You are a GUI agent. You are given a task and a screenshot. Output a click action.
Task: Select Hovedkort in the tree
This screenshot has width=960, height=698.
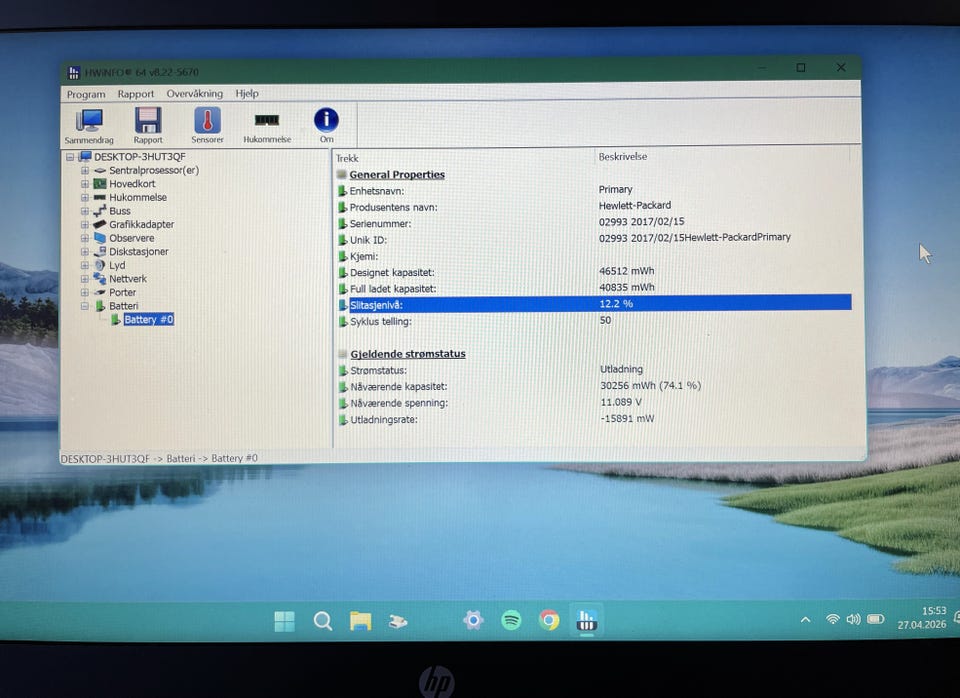point(132,184)
